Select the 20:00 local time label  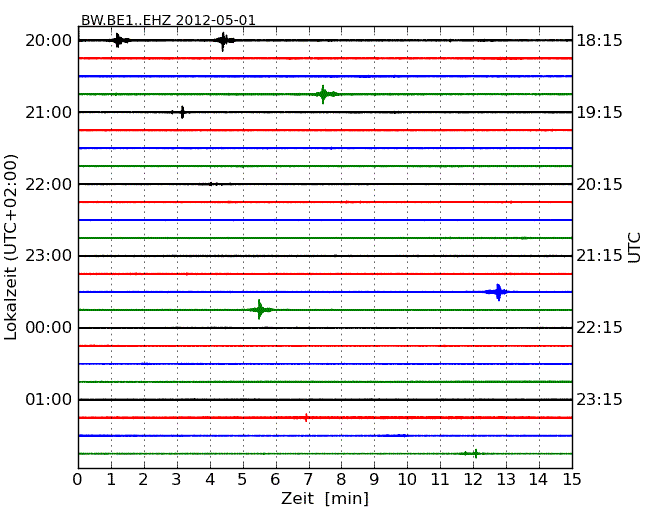49,41
